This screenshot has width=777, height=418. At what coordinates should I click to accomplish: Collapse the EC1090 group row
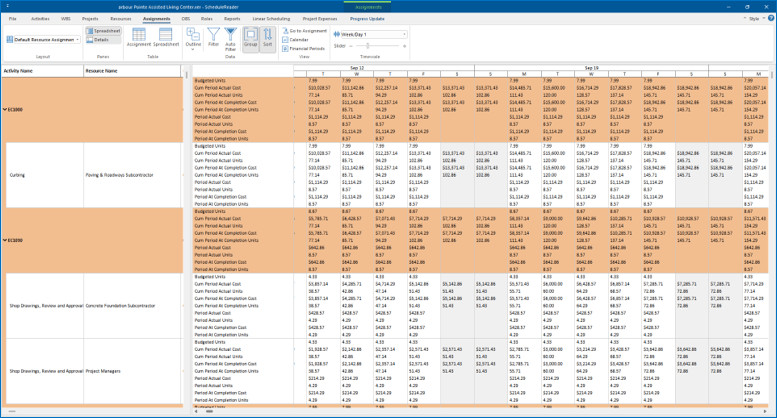click(5, 240)
